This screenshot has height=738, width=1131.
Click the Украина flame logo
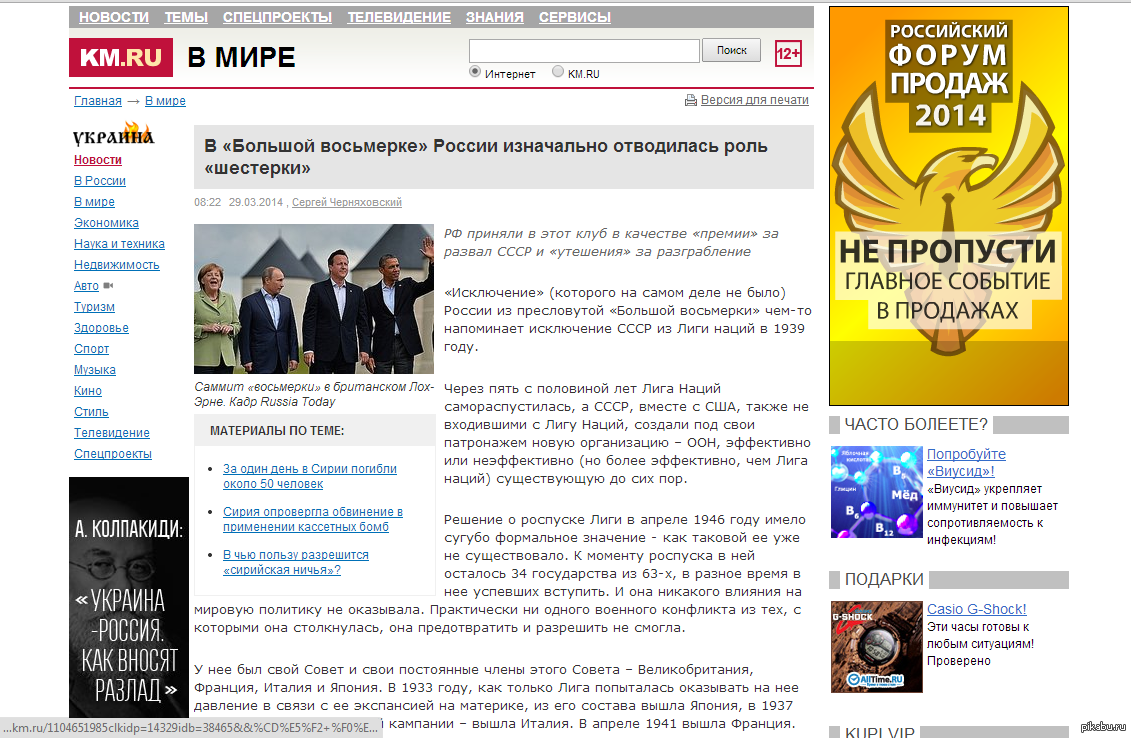[113, 134]
